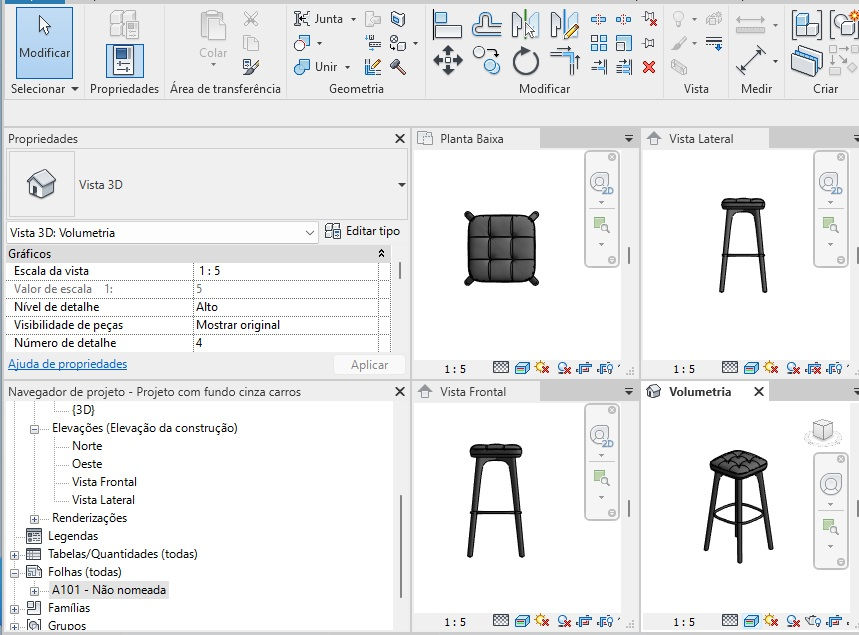Switch to the Vista Frontal view tab
This screenshot has width=859, height=635.
476,392
